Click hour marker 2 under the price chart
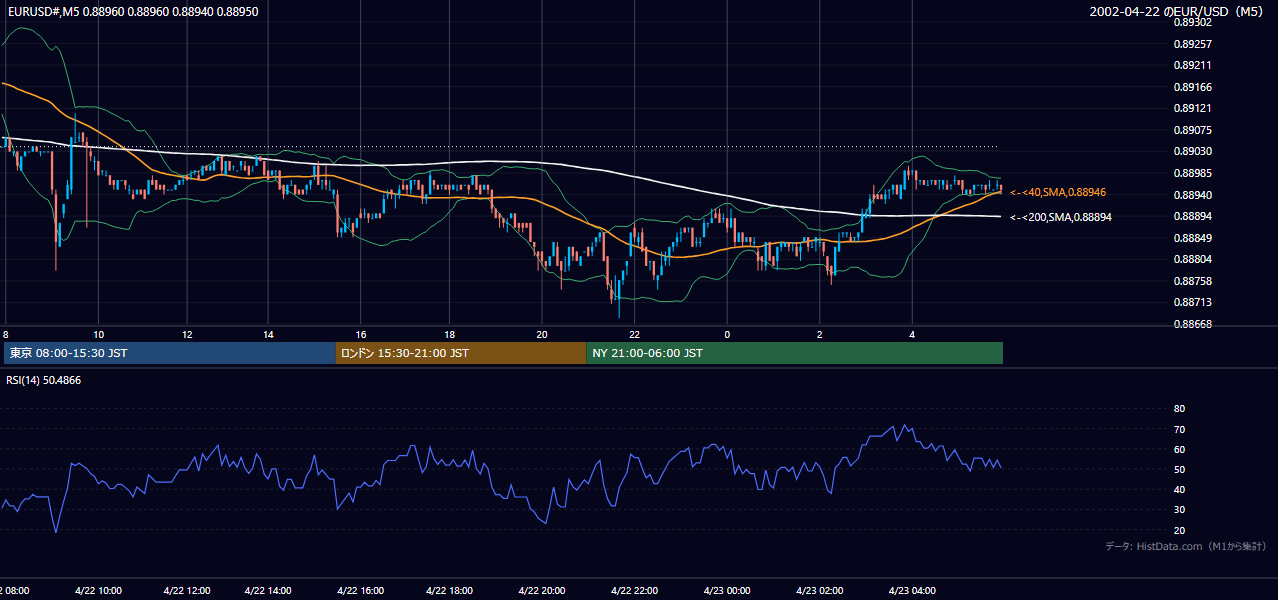The width and height of the screenshot is (1278, 600). pyautogui.click(x=819, y=334)
